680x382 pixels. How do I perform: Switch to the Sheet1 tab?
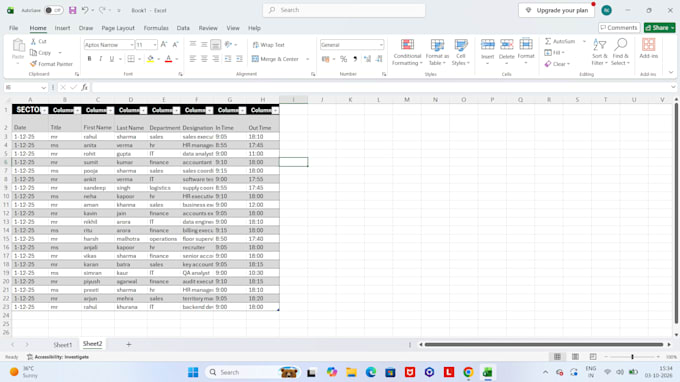(62, 345)
